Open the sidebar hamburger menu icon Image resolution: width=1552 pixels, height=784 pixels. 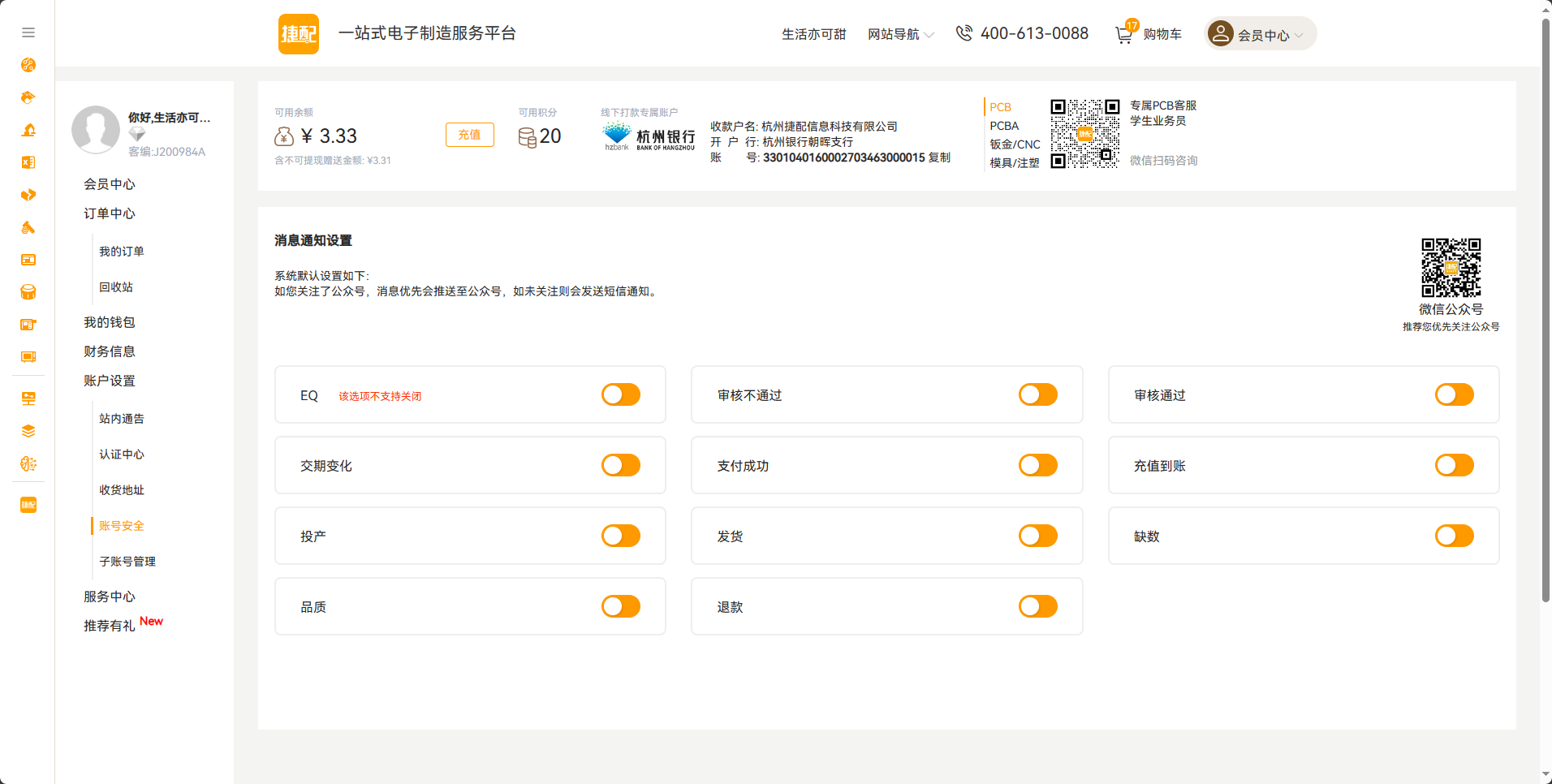28,32
